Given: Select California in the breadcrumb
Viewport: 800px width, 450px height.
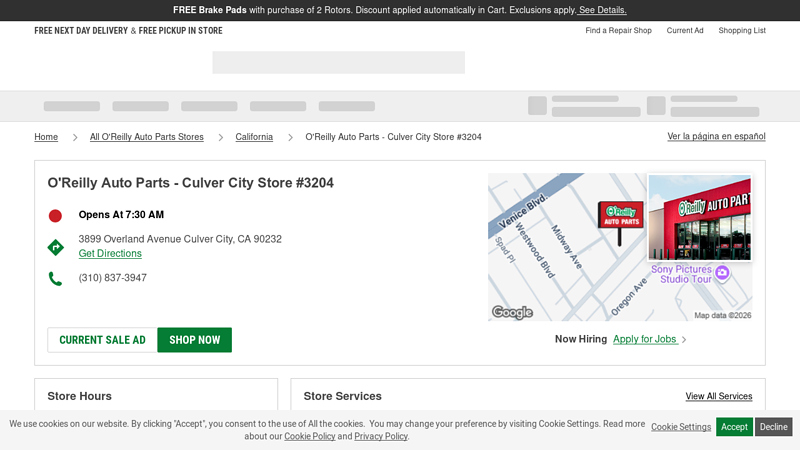Looking at the screenshot, I should [x=254, y=137].
